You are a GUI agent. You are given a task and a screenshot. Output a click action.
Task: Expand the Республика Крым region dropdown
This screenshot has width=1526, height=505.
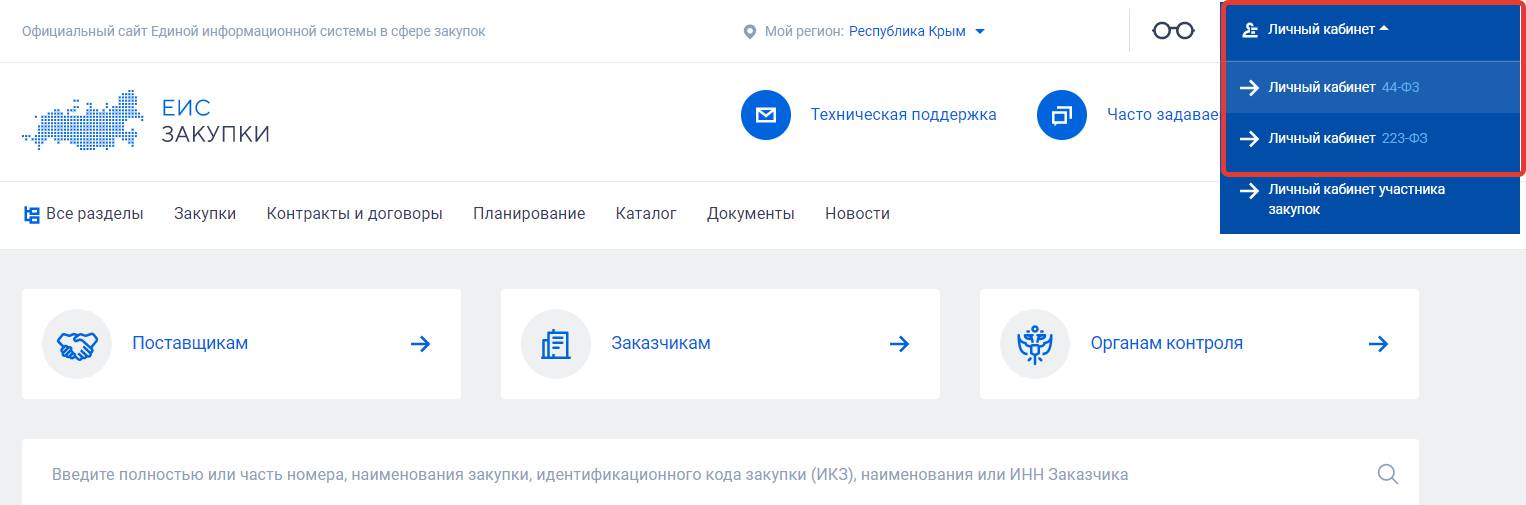click(x=917, y=32)
